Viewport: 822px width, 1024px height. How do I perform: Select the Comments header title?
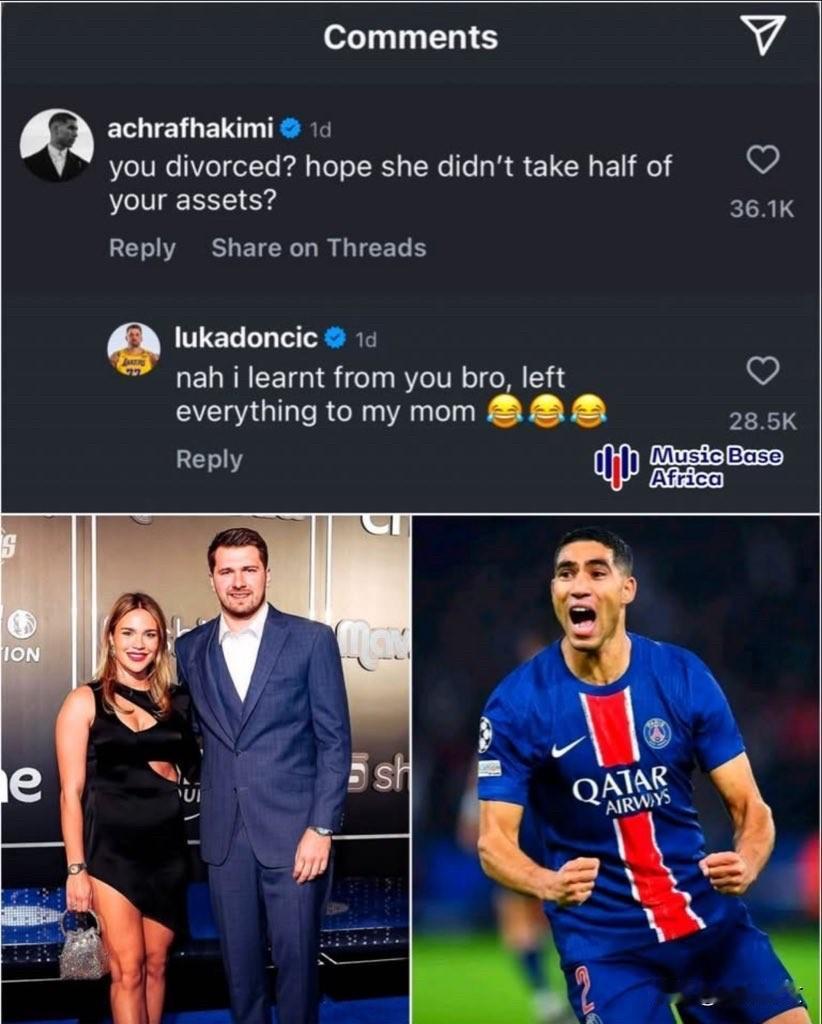(411, 37)
